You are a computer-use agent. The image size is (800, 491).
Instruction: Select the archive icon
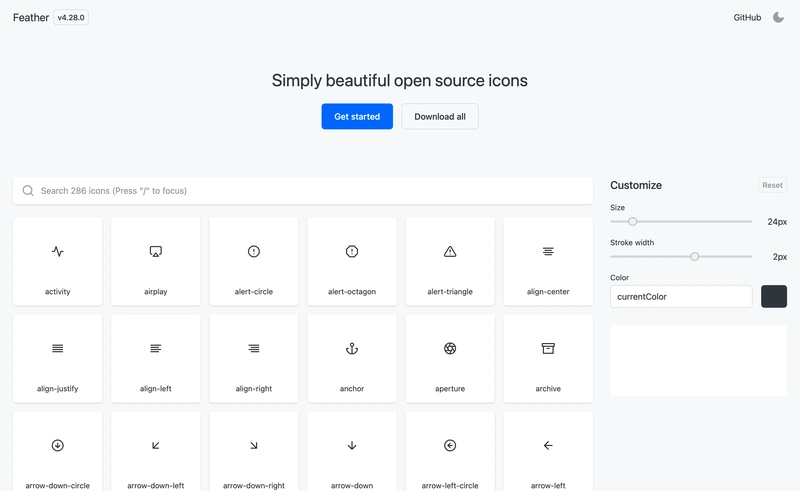coord(548,358)
